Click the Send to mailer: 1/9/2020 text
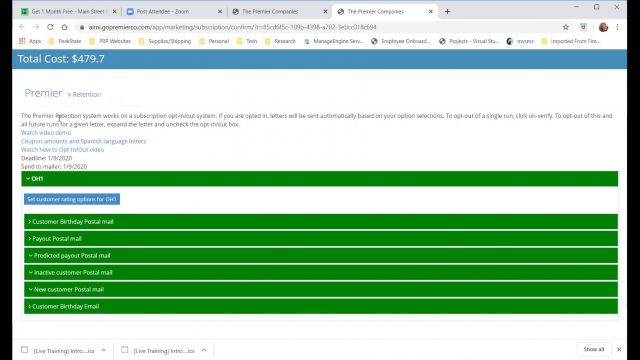 point(54,167)
